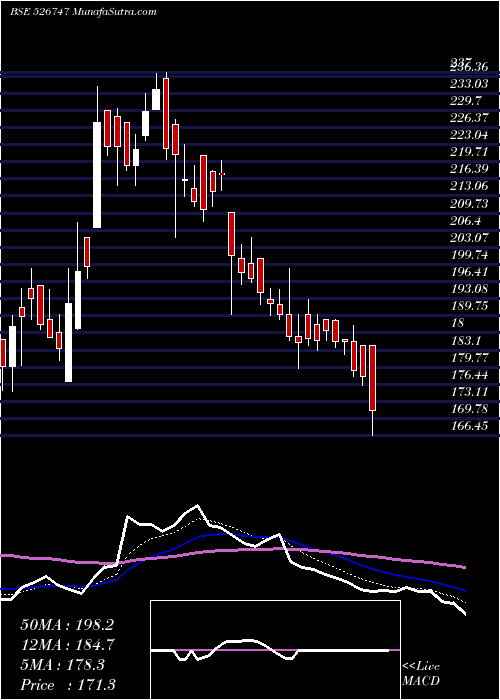This screenshot has height=700, width=500.
Task: Click the 189.75 price axis label
Action: (469, 306)
